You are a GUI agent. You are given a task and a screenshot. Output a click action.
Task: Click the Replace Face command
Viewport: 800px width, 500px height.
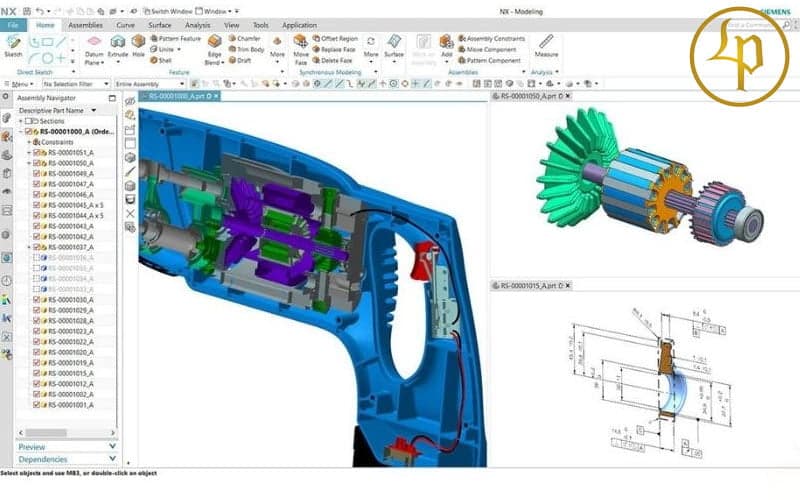334,49
